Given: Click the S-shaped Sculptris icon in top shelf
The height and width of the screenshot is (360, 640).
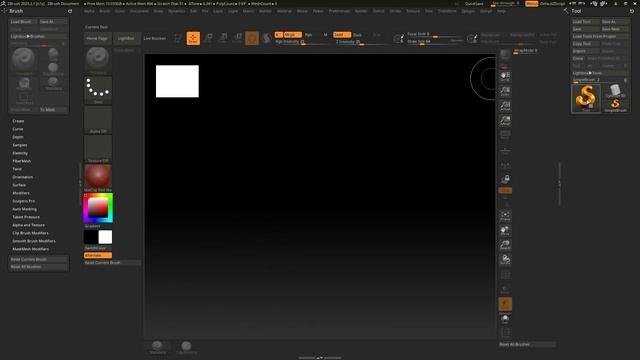Looking at the screenshot, I should [x=267, y=38].
